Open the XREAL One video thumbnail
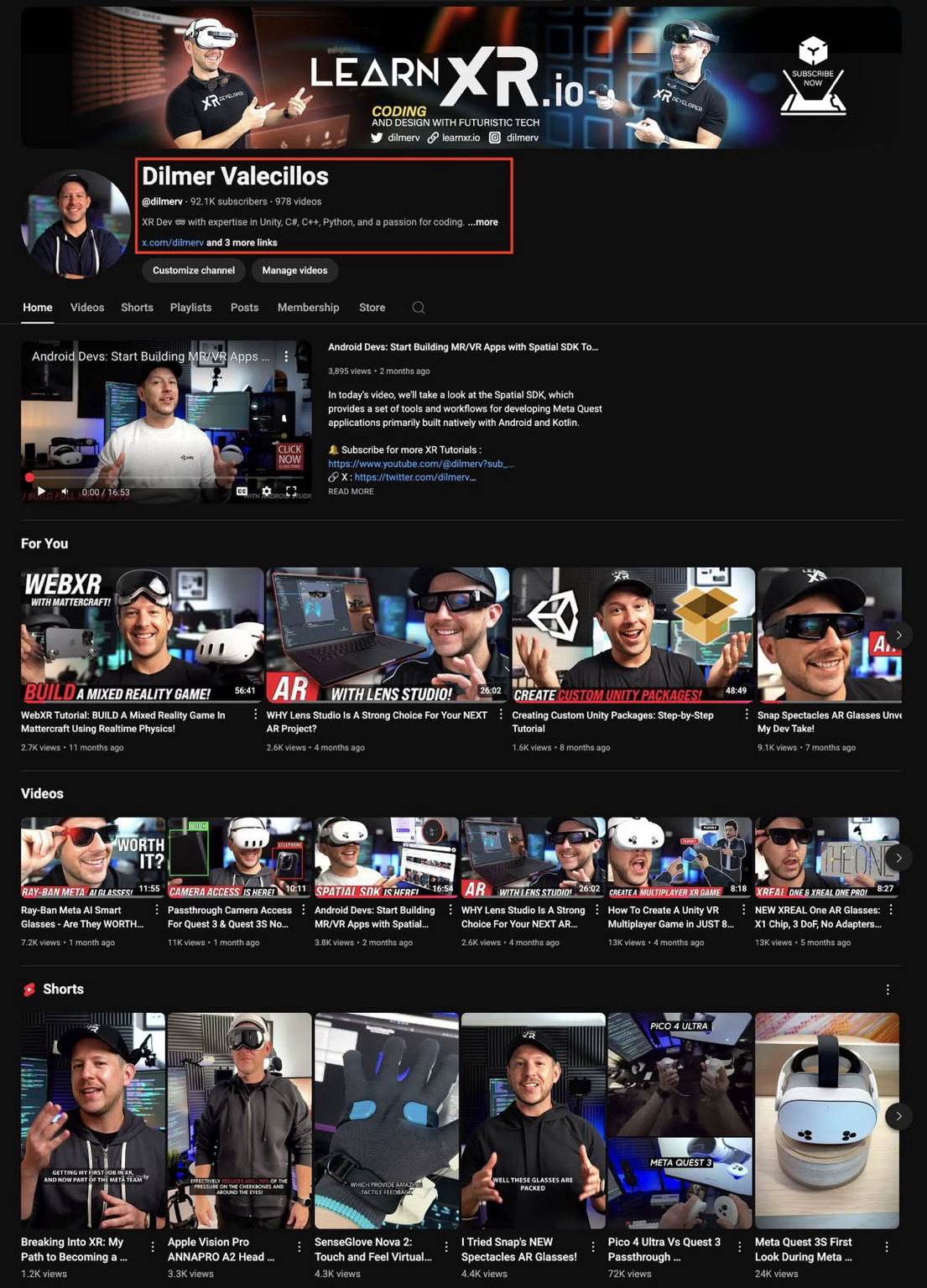The image size is (927, 1288). coord(827,857)
